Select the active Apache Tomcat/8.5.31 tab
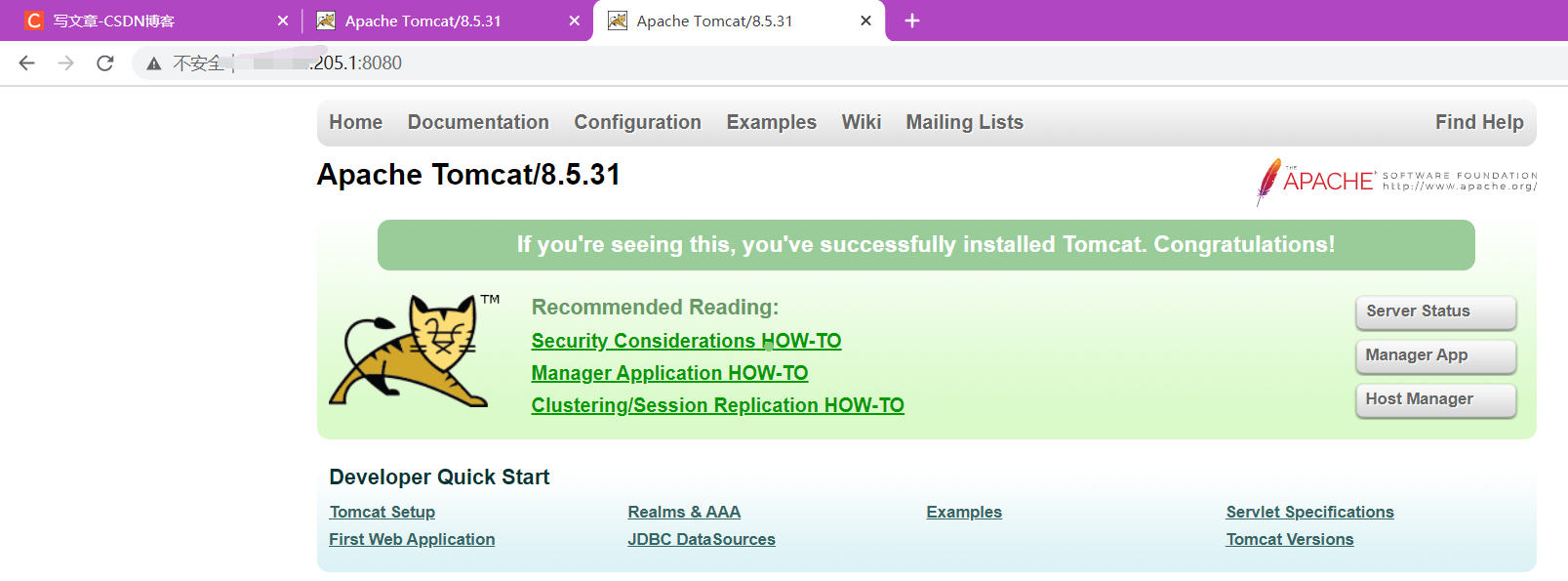 pyautogui.click(x=739, y=21)
